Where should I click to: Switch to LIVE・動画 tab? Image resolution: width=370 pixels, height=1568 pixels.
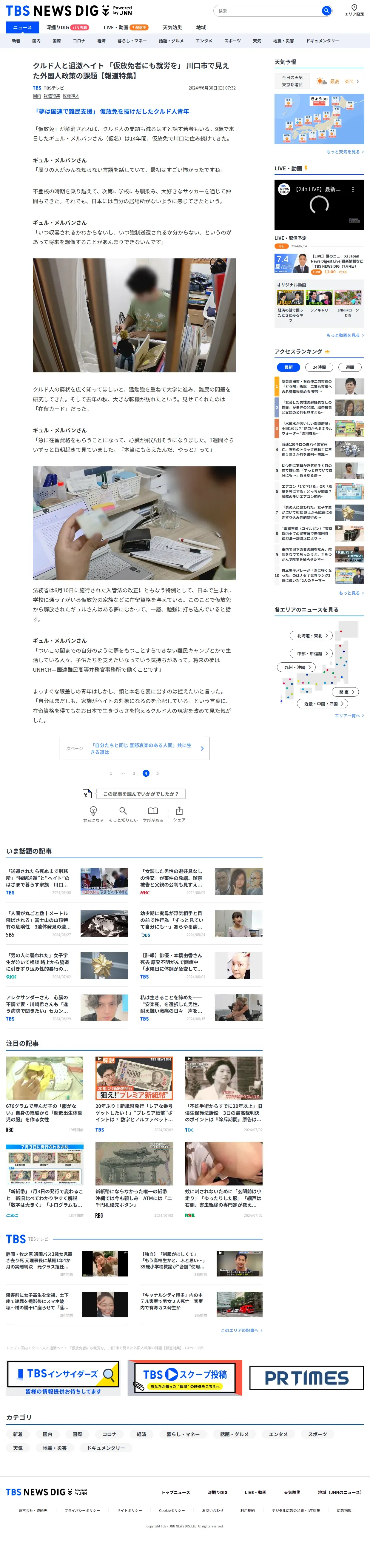(x=126, y=27)
